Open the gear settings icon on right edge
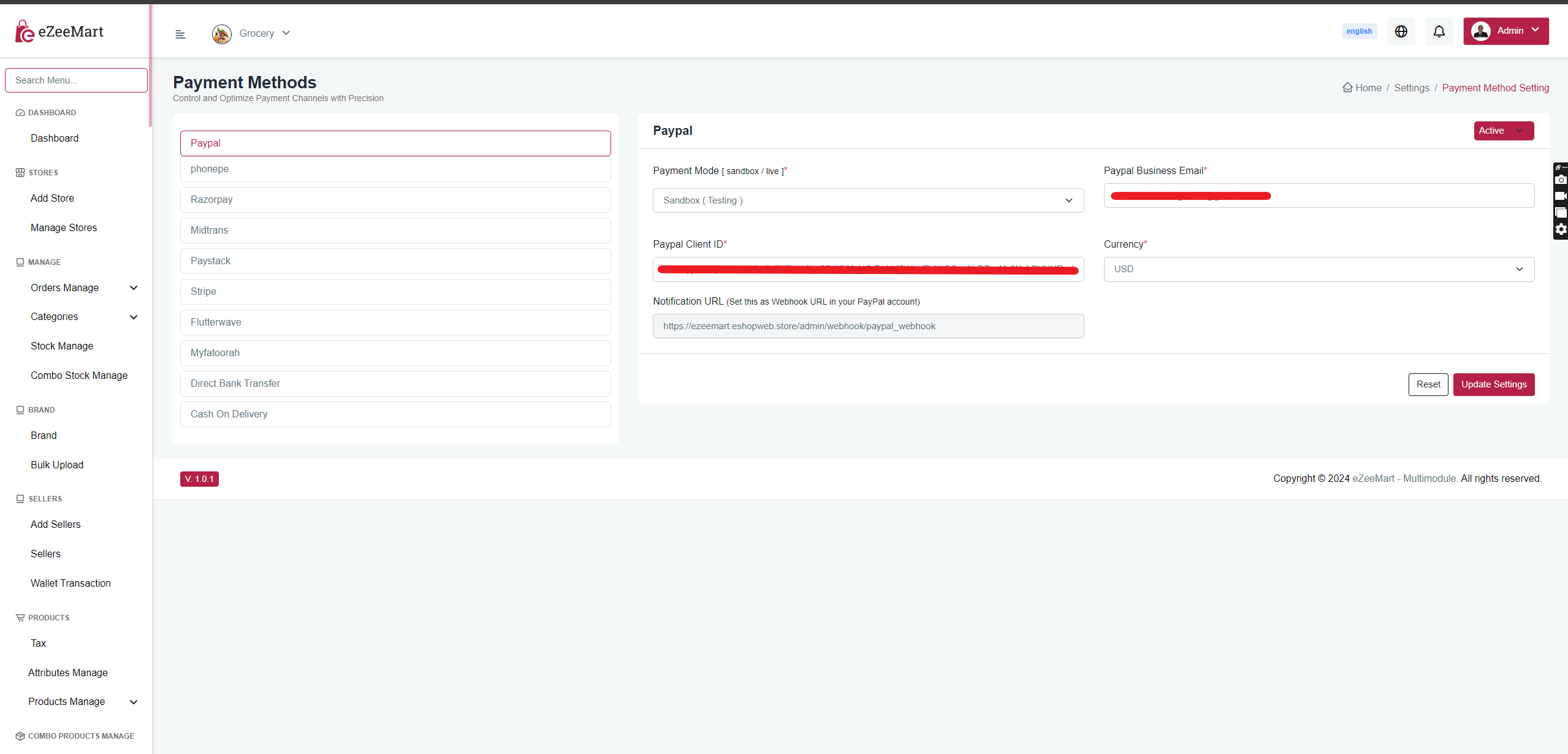This screenshot has width=1568, height=754. pos(1561,229)
